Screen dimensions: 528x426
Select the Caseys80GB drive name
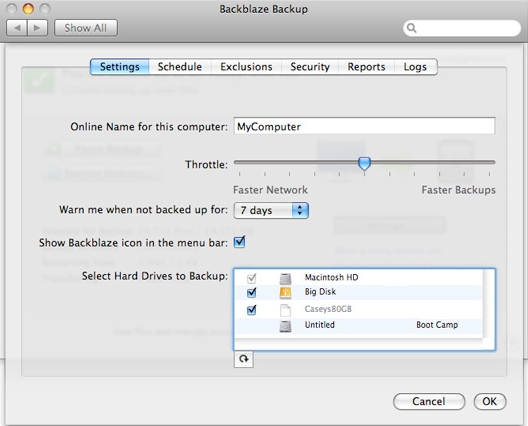328,309
